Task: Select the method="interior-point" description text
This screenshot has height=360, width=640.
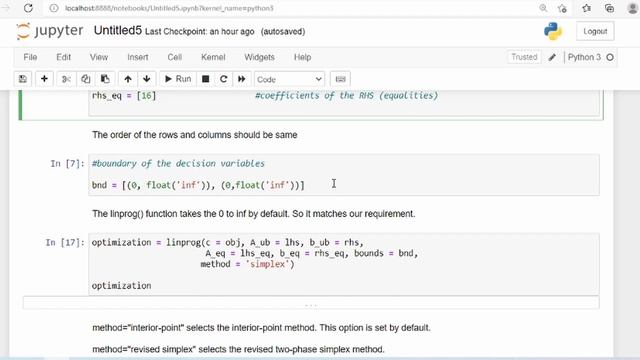Action: 261,328
